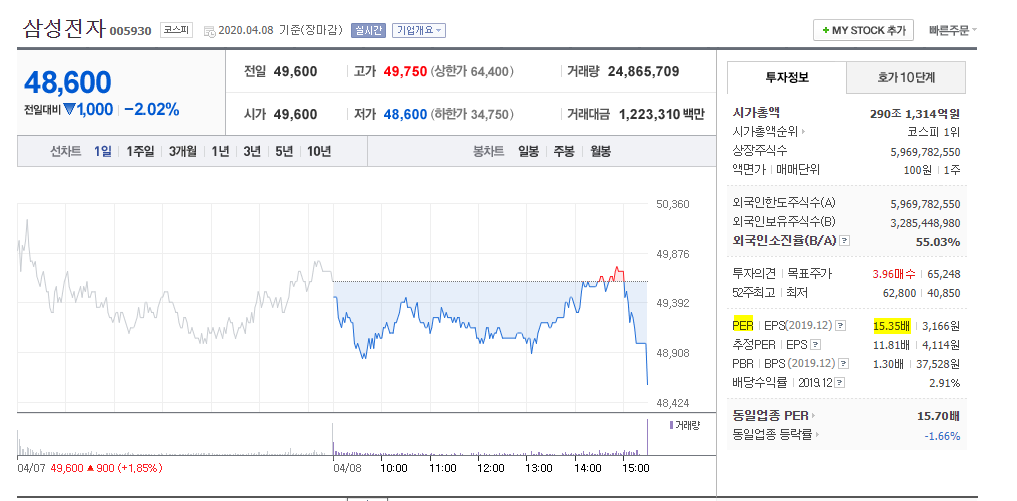The height and width of the screenshot is (501, 1017).
Task: Click the 거래량 legend marker in volume chart
Action: click(670, 425)
